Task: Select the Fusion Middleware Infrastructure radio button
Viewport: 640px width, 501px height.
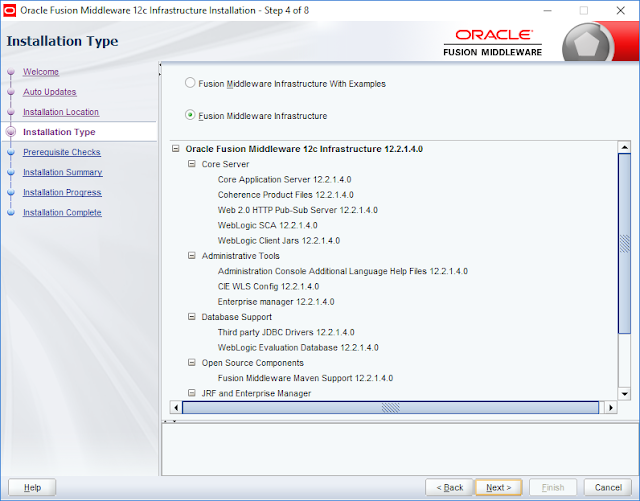Action: (x=190, y=115)
